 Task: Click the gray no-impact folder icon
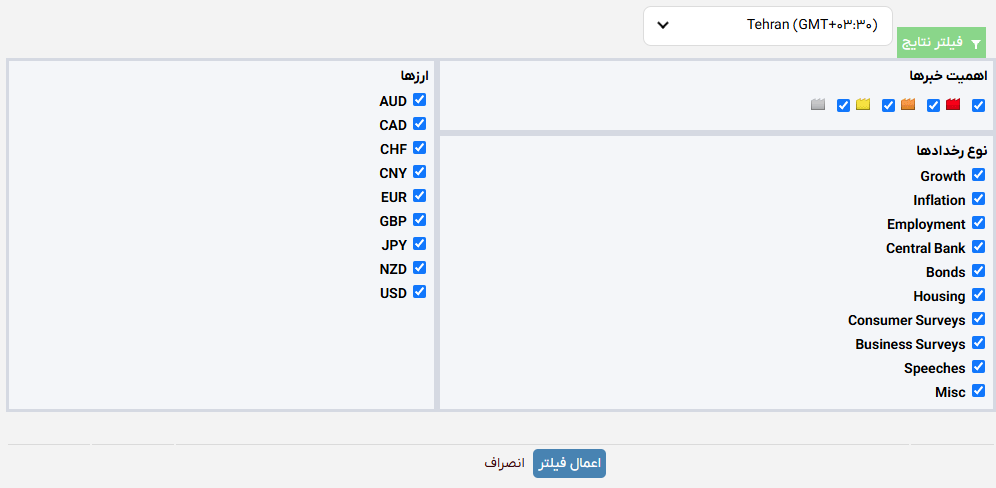coord(818,105)
